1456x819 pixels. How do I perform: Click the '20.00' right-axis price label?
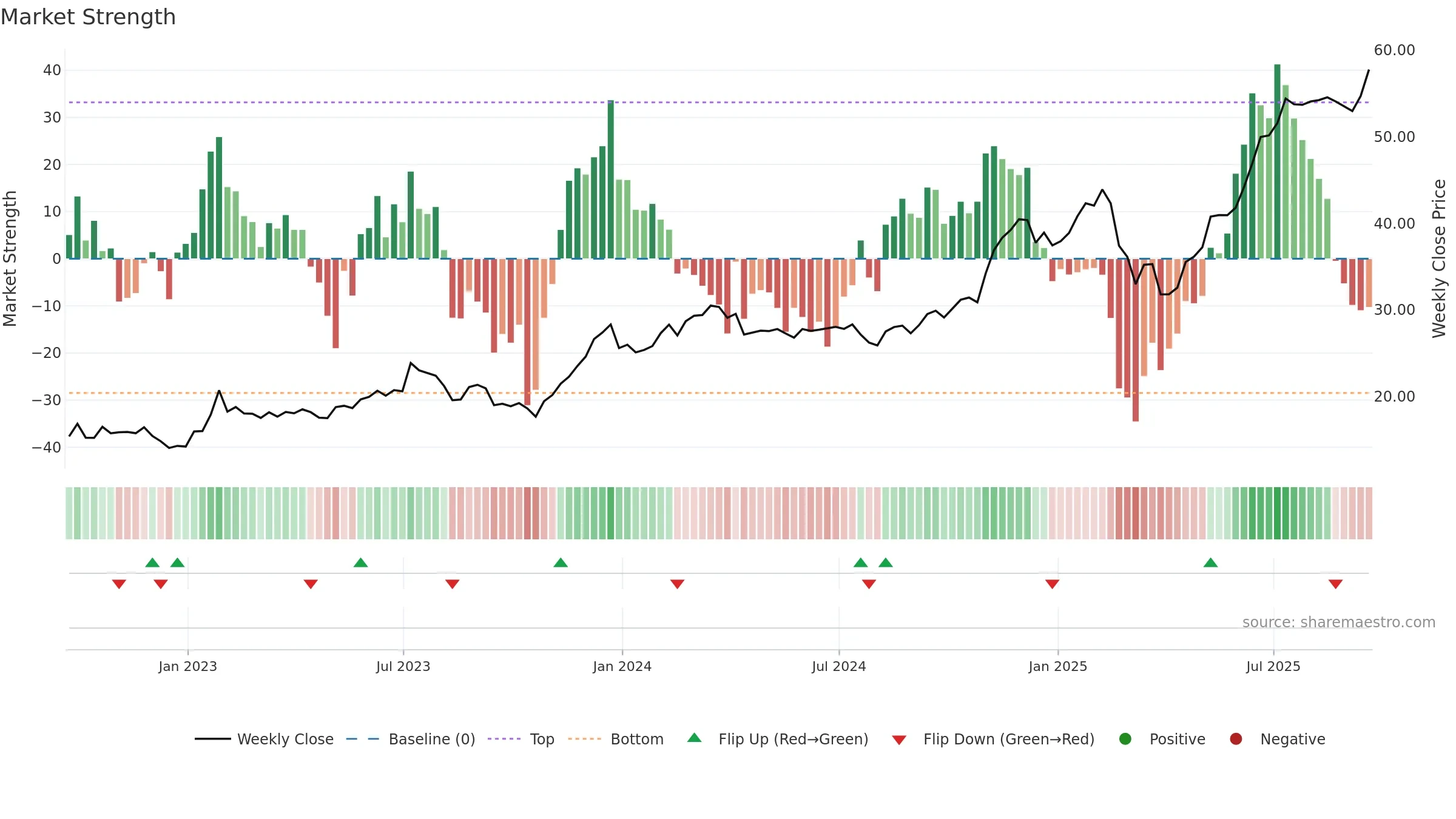[1395, 396]
